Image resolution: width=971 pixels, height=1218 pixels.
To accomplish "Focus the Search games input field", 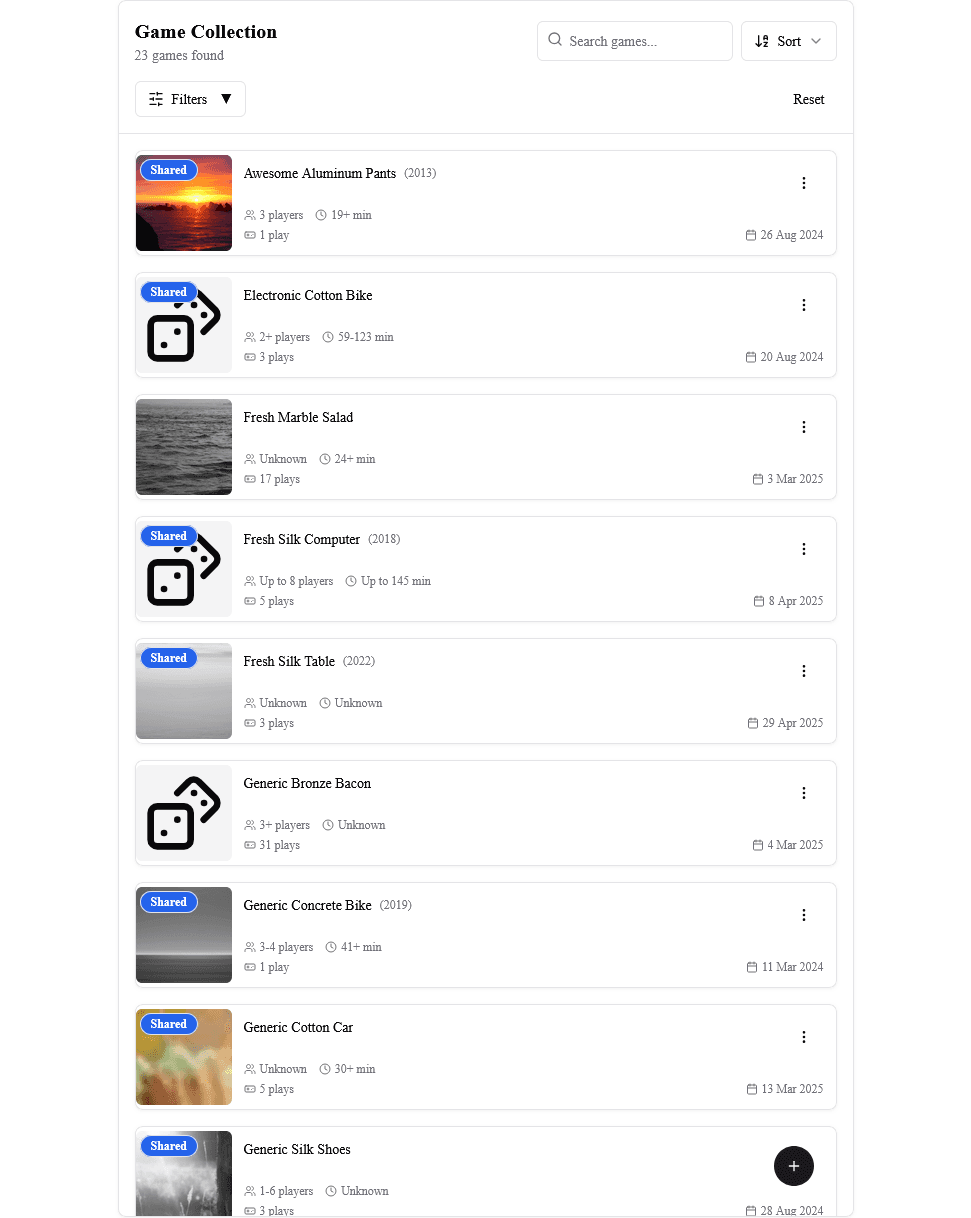I will point(645,41).
